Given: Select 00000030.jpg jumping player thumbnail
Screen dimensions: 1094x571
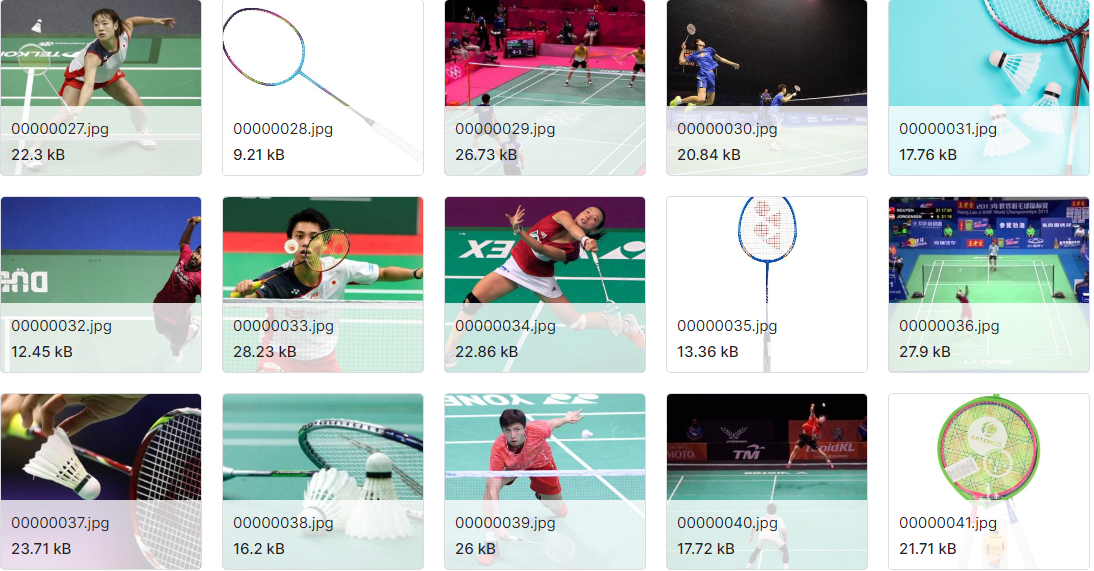Looking at the screenshot, I should (x=767, y=87).
